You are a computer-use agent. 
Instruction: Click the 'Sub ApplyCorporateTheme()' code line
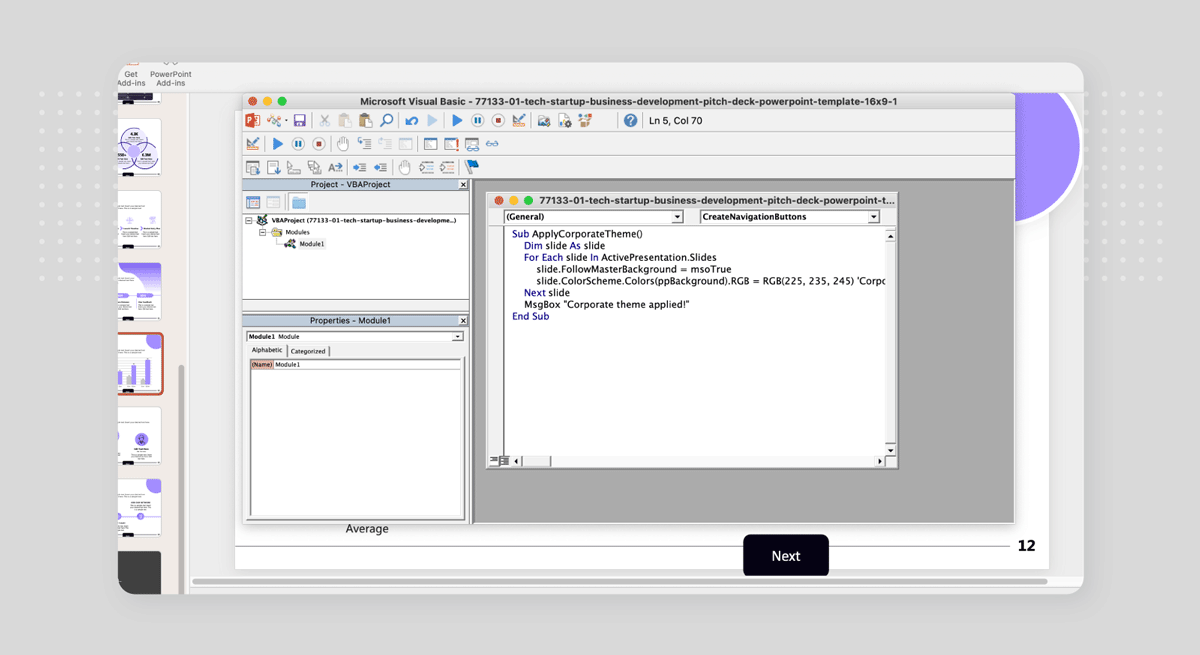577,234
